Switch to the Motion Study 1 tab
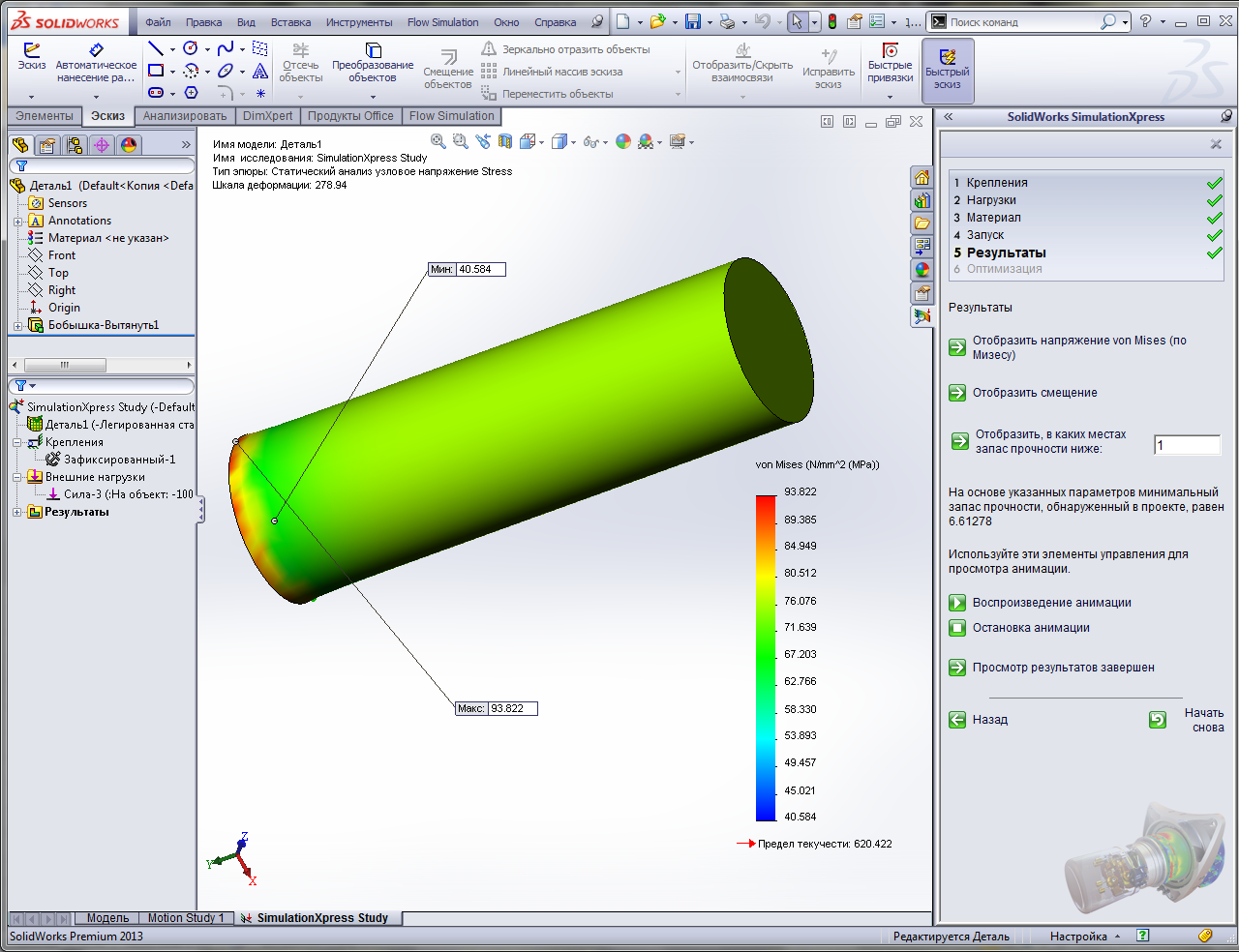Image resolution: width=1239 pixels, height=952 pixels. point(186,918)
